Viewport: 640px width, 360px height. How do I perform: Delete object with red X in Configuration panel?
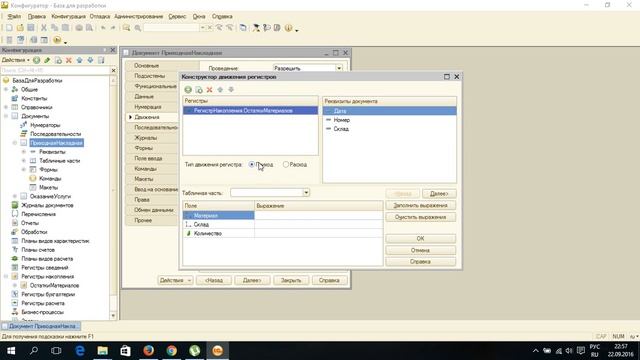point(69,60)
